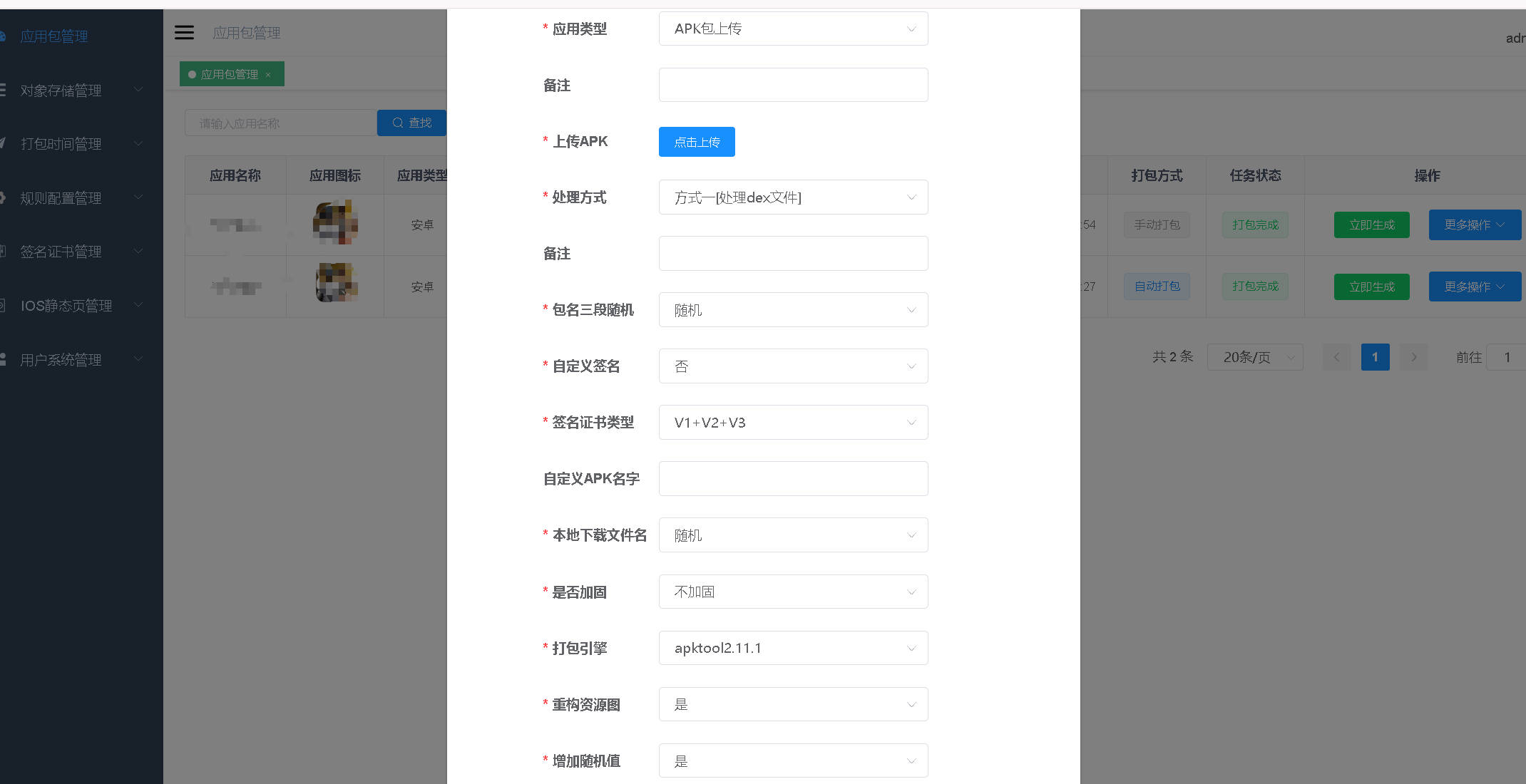The width and height of the screenshot is (1526, 784).
Task: Click the 用户系统管理 user icon
Action: (2, 359)
